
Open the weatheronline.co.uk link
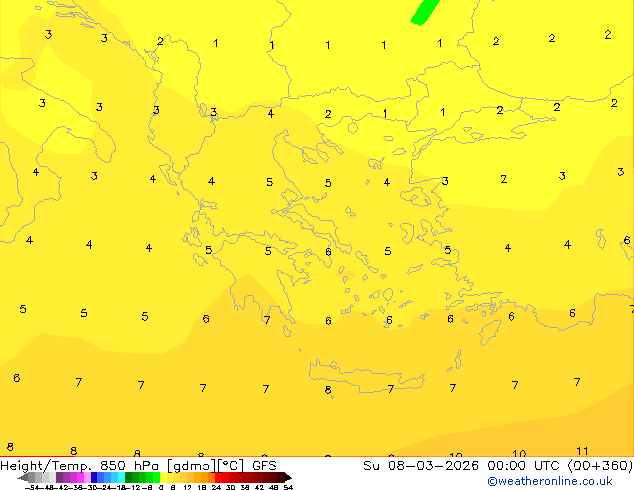[550, 481]
